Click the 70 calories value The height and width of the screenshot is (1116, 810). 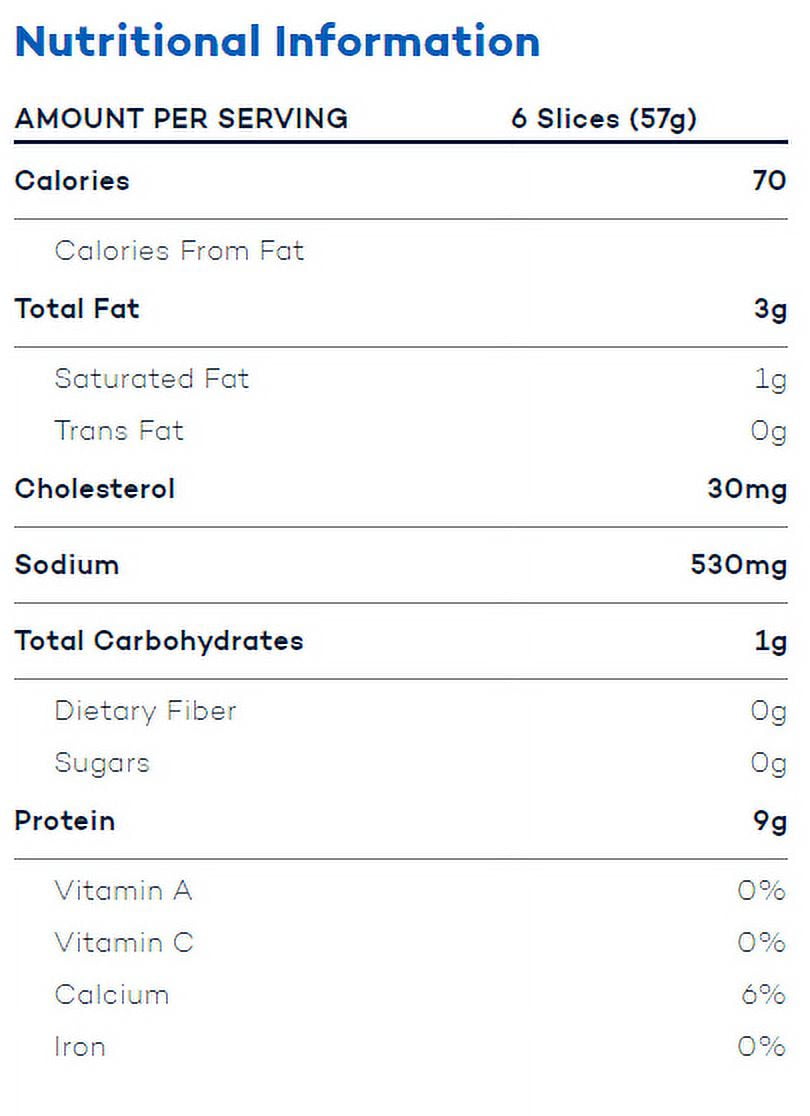tap(769, 181)
